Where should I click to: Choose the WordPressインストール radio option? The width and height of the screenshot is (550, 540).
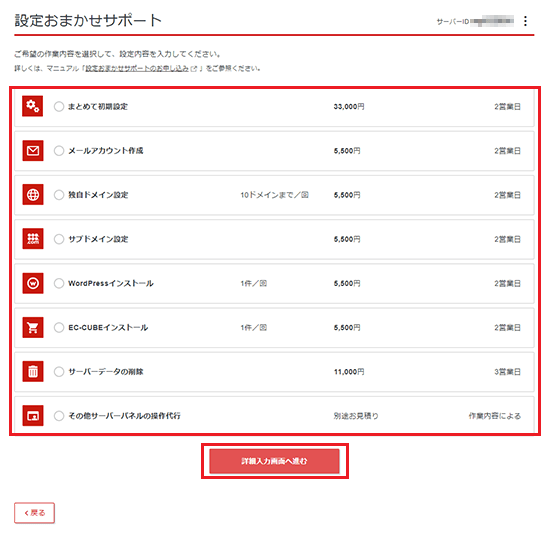tap(59, 283)
